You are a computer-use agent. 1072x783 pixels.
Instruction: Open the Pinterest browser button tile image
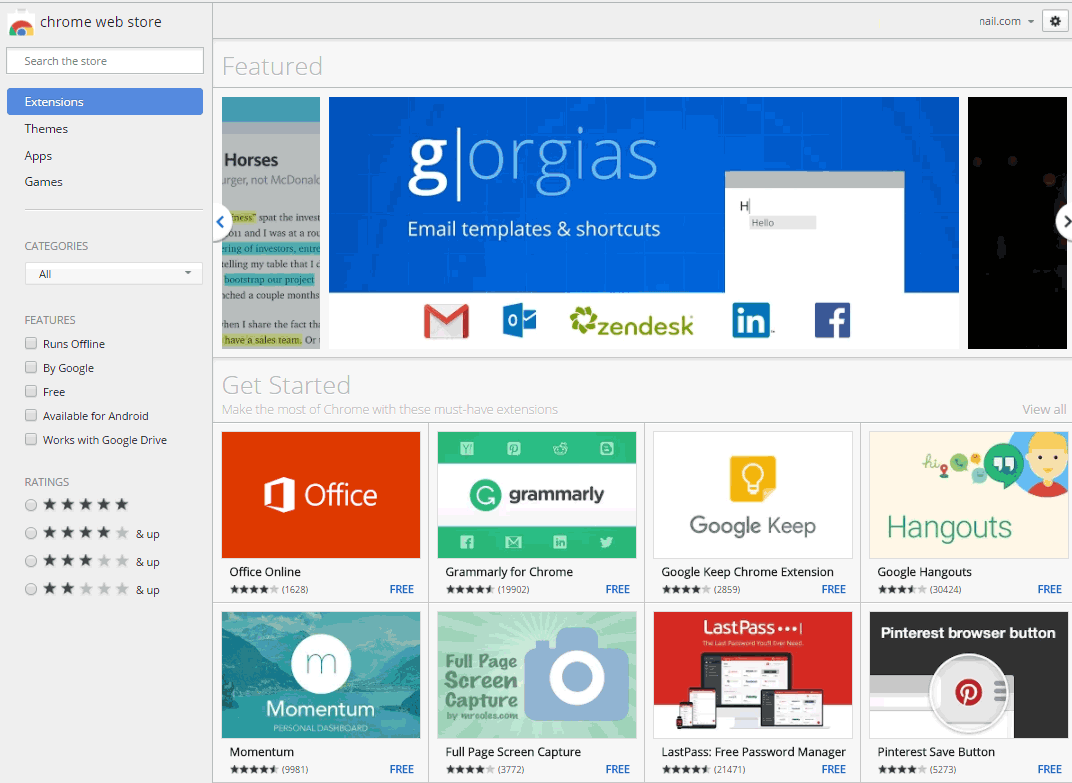[968, 674]
